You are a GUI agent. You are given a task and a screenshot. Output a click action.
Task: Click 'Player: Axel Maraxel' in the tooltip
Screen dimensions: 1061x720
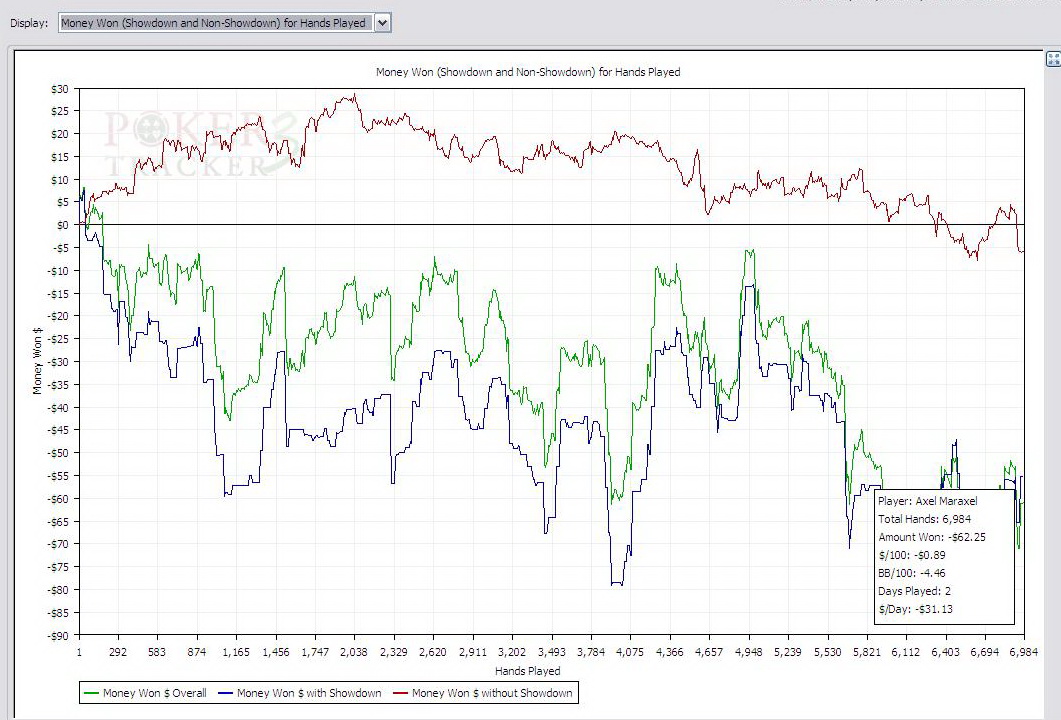pyautogui.click(x=928, y=501)
